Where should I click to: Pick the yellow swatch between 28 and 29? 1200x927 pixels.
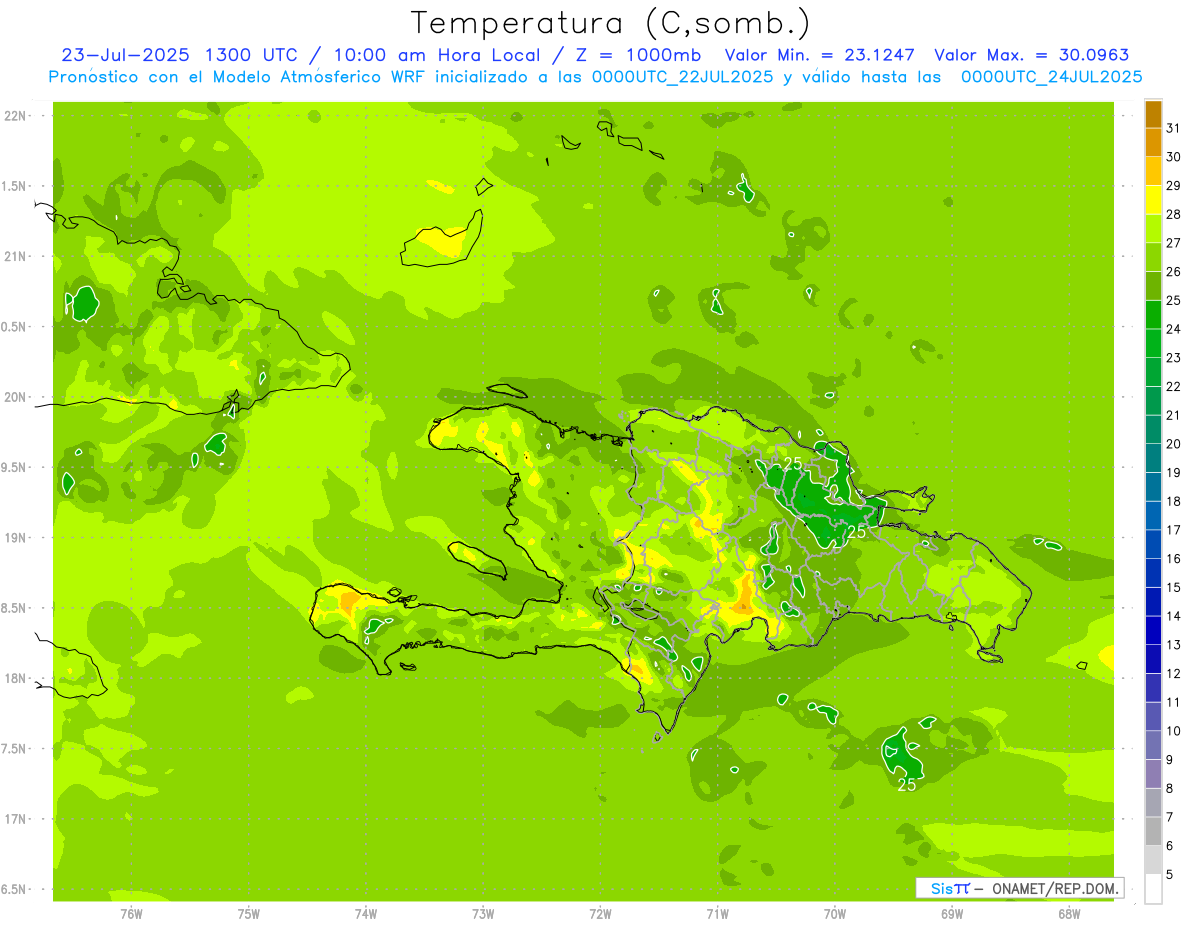[x=1154, y=200]
